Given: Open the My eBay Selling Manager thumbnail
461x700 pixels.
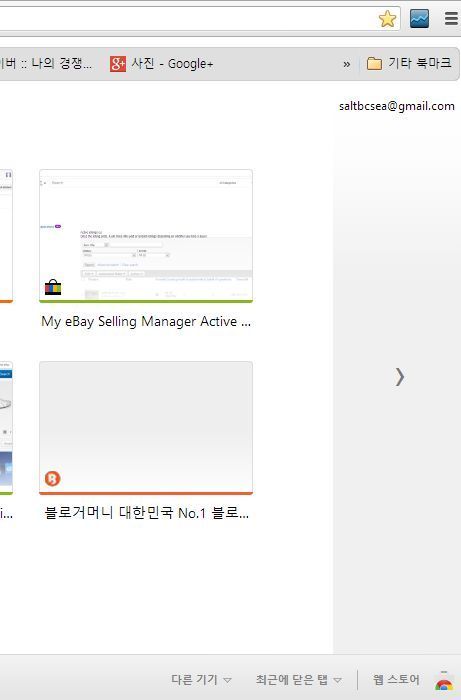Looking at the screenshot, I should 146,236.
